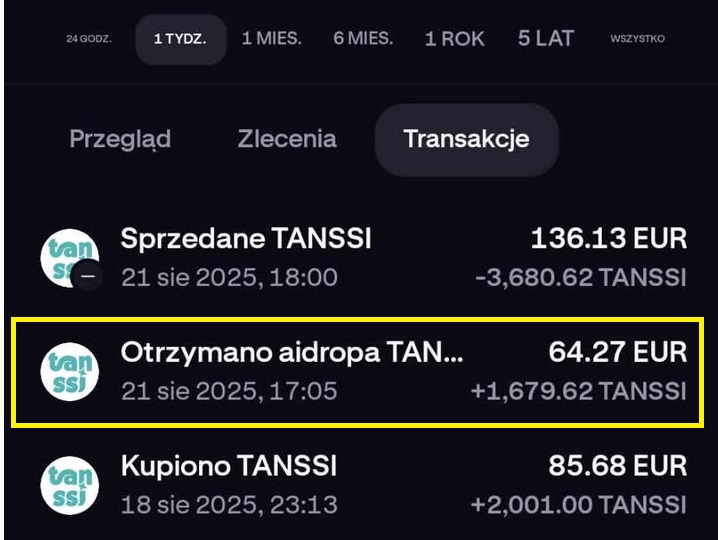Click the TANSSI icon beside Sprzedane TANSSI
This screenshot has height=540, width=718.
[69, 256]
